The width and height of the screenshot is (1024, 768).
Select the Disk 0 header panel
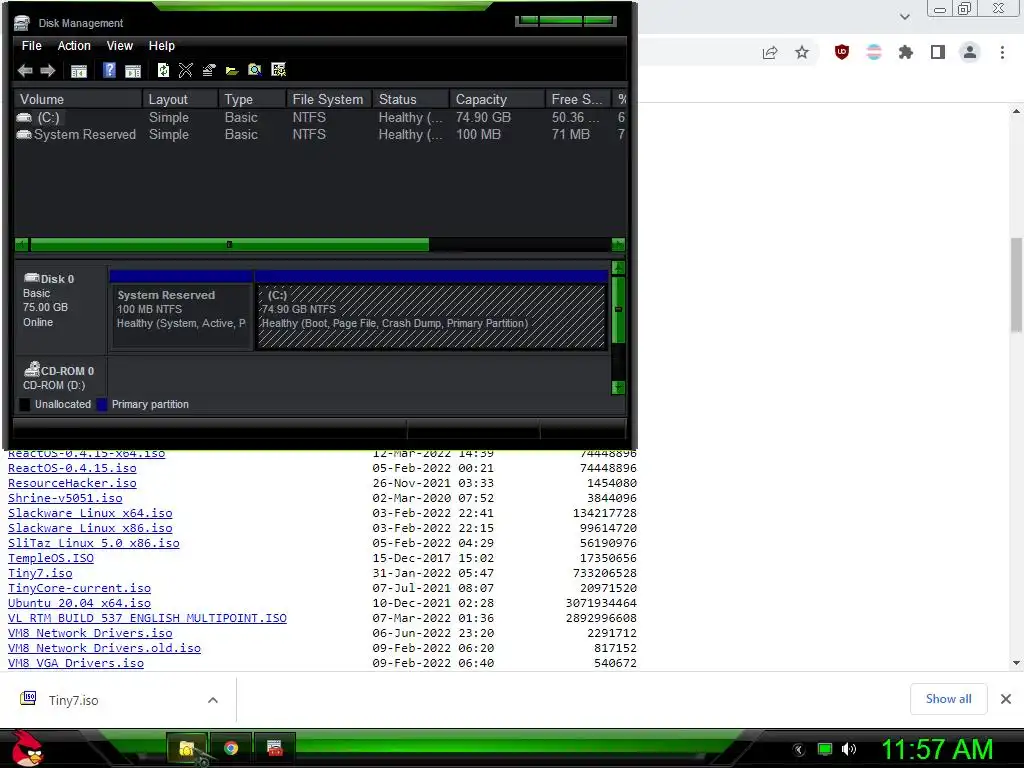point(61,308)
